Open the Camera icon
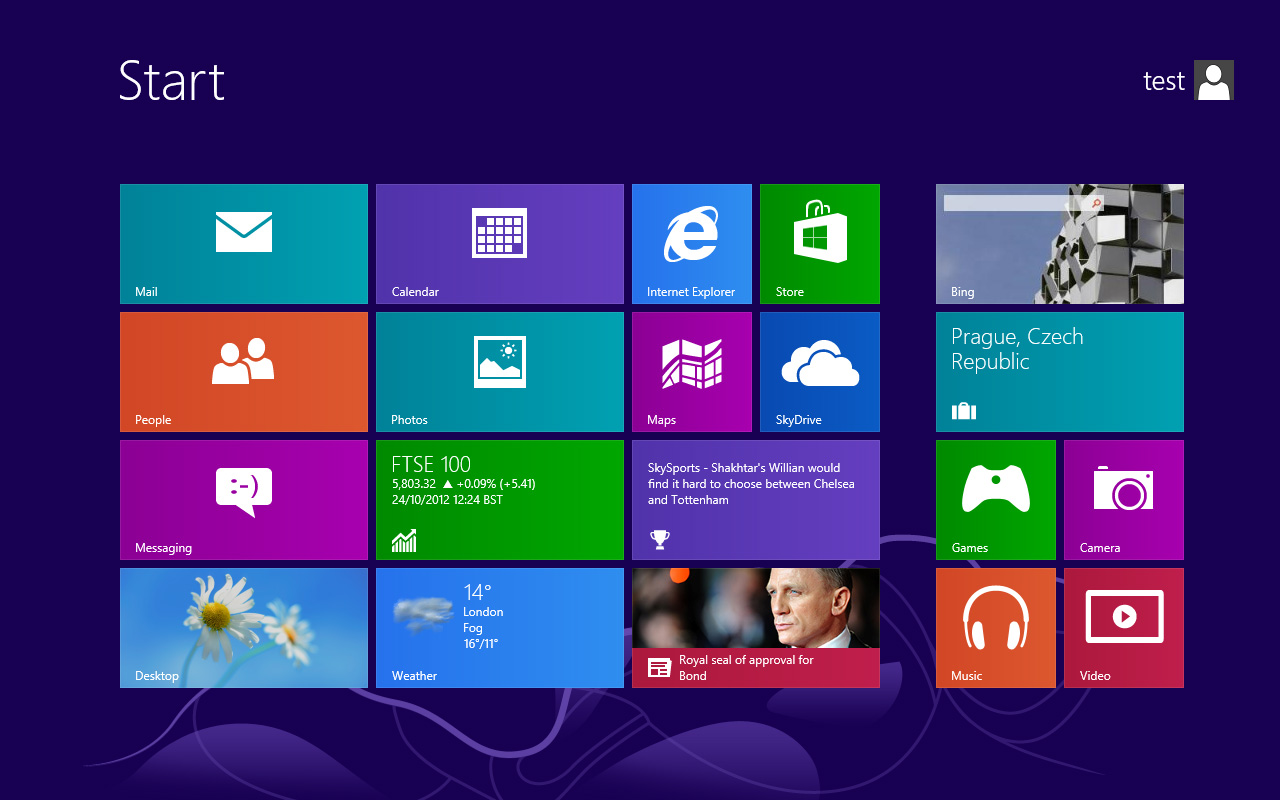The width and height of the screenshot is (1280, 800). [x=1124, y=488]
